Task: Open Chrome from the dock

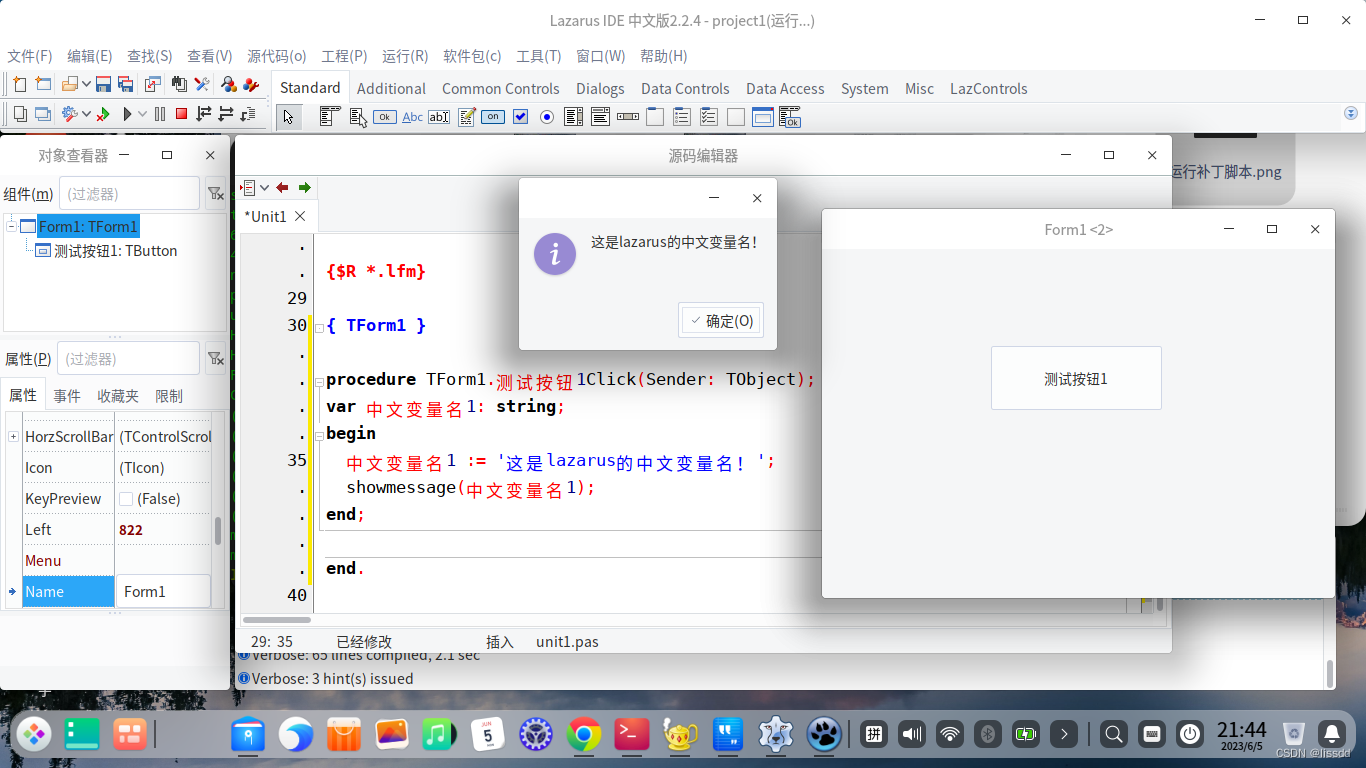Action: (x=584, y=735)
